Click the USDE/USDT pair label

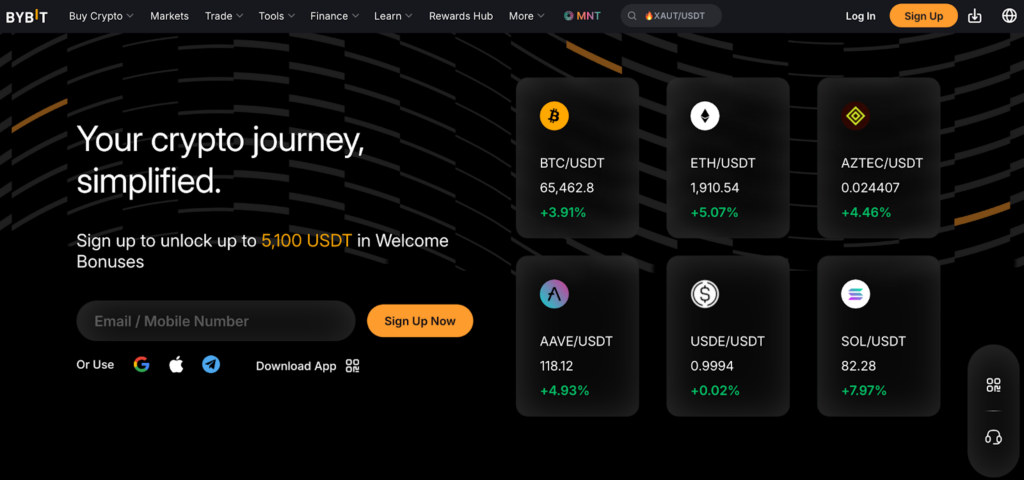pyautogui.click(x=728, y=341)
